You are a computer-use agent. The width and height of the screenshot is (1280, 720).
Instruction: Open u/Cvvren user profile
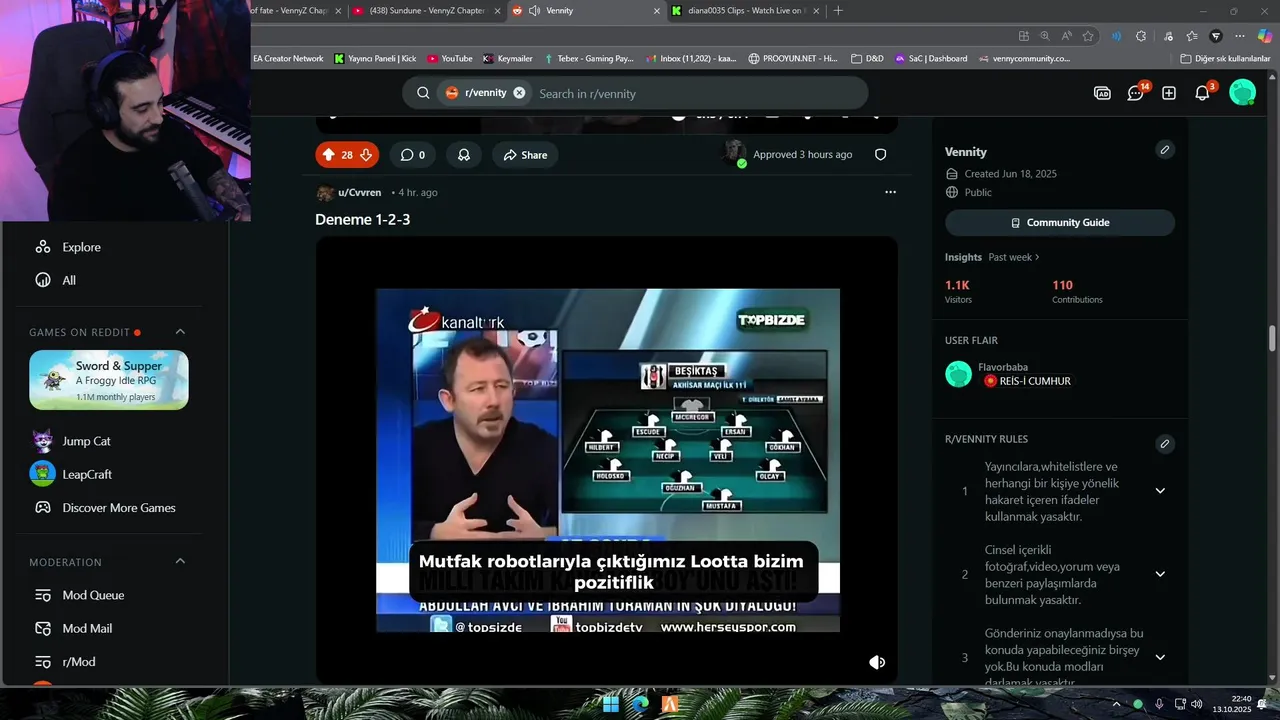[359, 192]
